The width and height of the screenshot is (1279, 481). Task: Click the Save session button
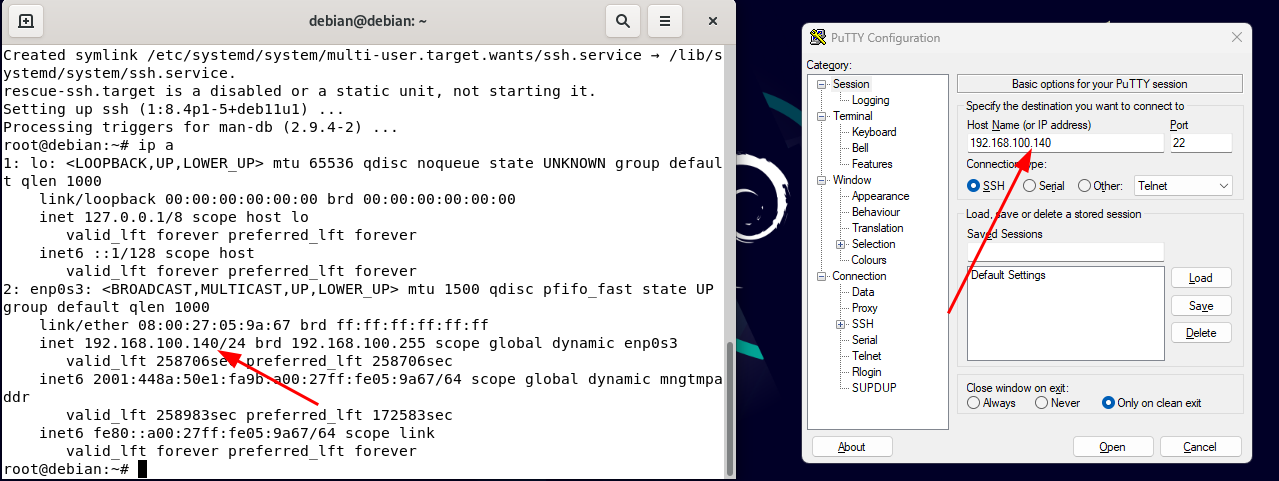pos(1201,306)
